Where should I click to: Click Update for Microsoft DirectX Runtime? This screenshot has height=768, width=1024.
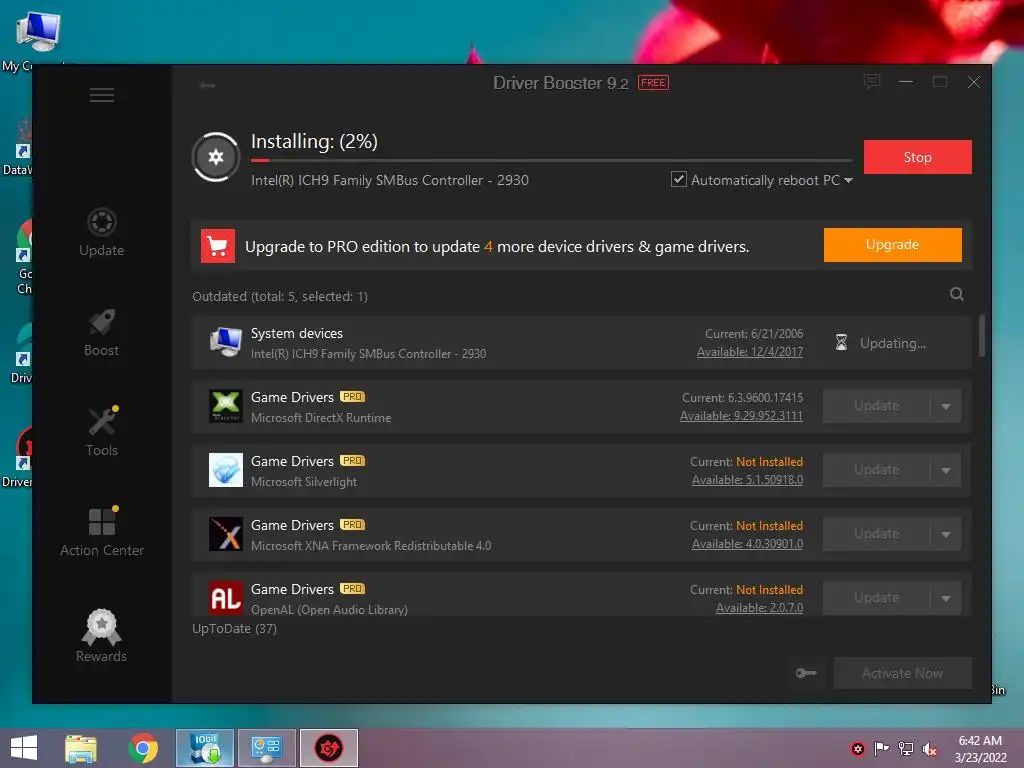coord(876,406)
